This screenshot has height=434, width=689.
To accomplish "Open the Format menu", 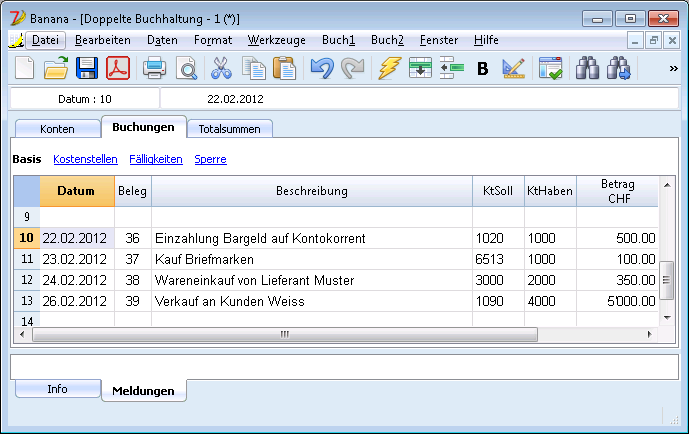I will tap(213, 40).
